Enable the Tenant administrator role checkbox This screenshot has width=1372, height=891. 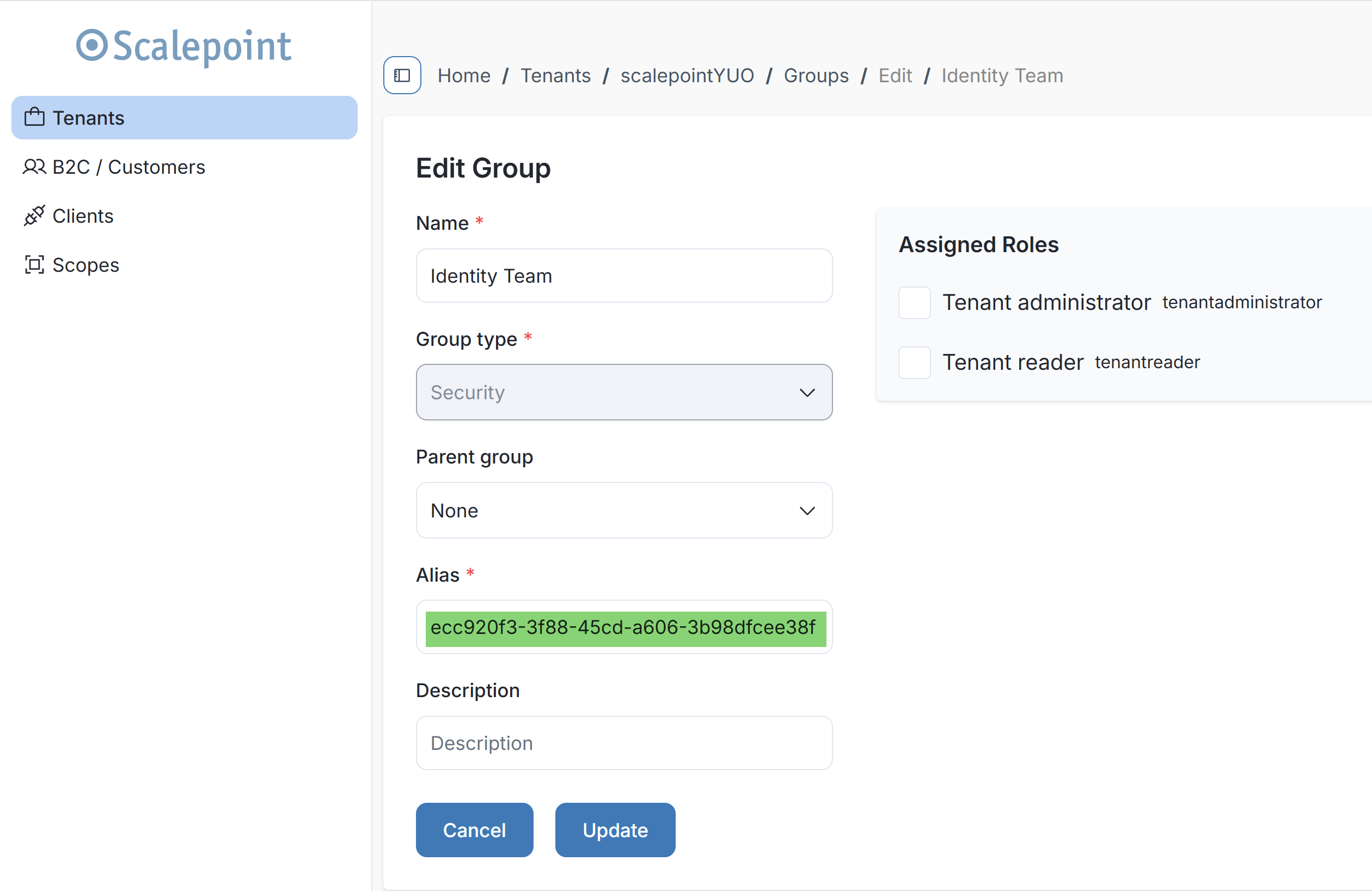click(914, 302)
